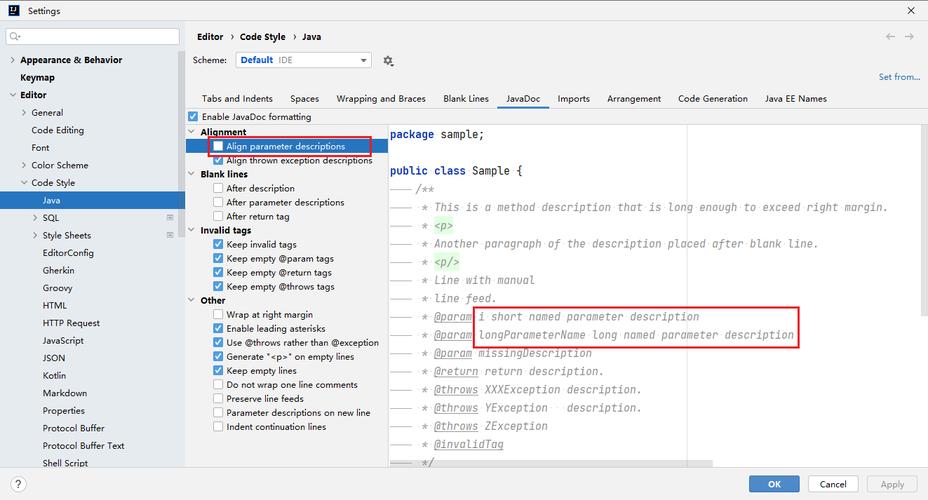This screenshot has width=928, height=500.
Task: Click the IntelliJ logo in the title bar
Action: pyautogui.click(x=13, y=11)
